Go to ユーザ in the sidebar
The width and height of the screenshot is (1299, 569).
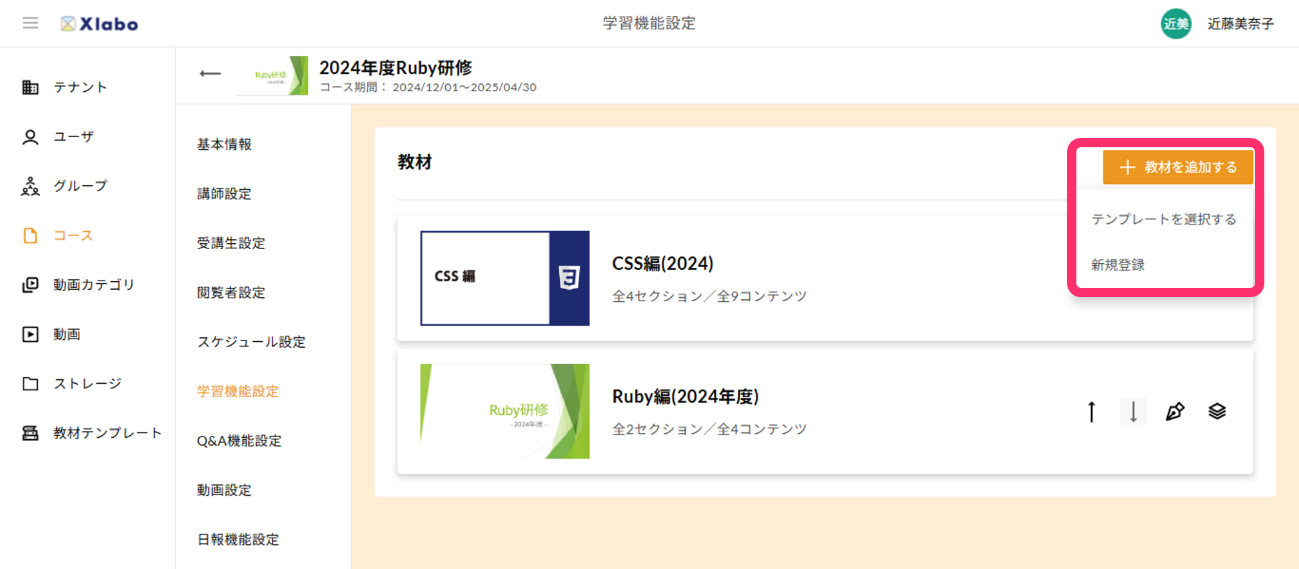[x=73, y=136]
